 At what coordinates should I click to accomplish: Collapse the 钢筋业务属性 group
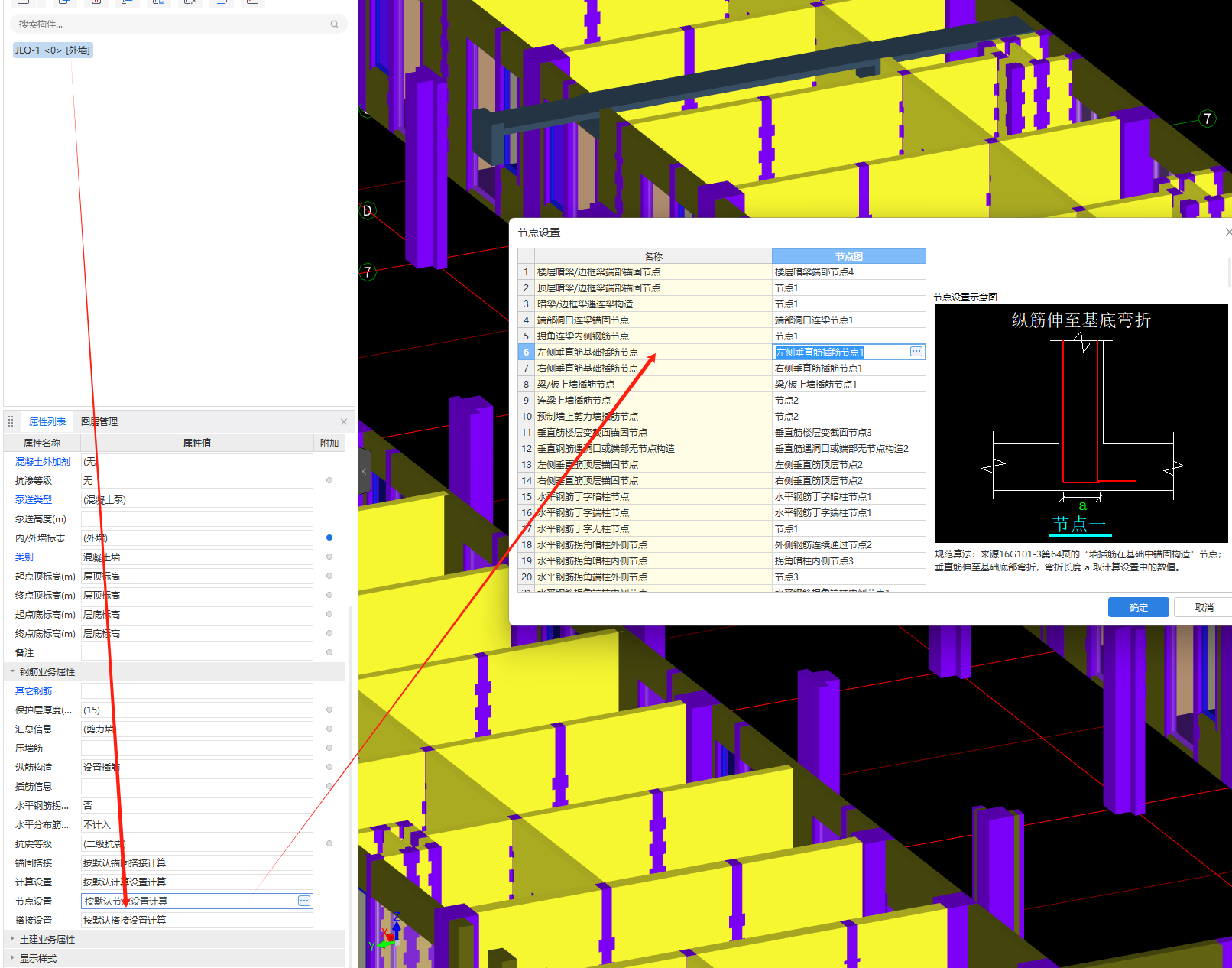click(12, 671)
